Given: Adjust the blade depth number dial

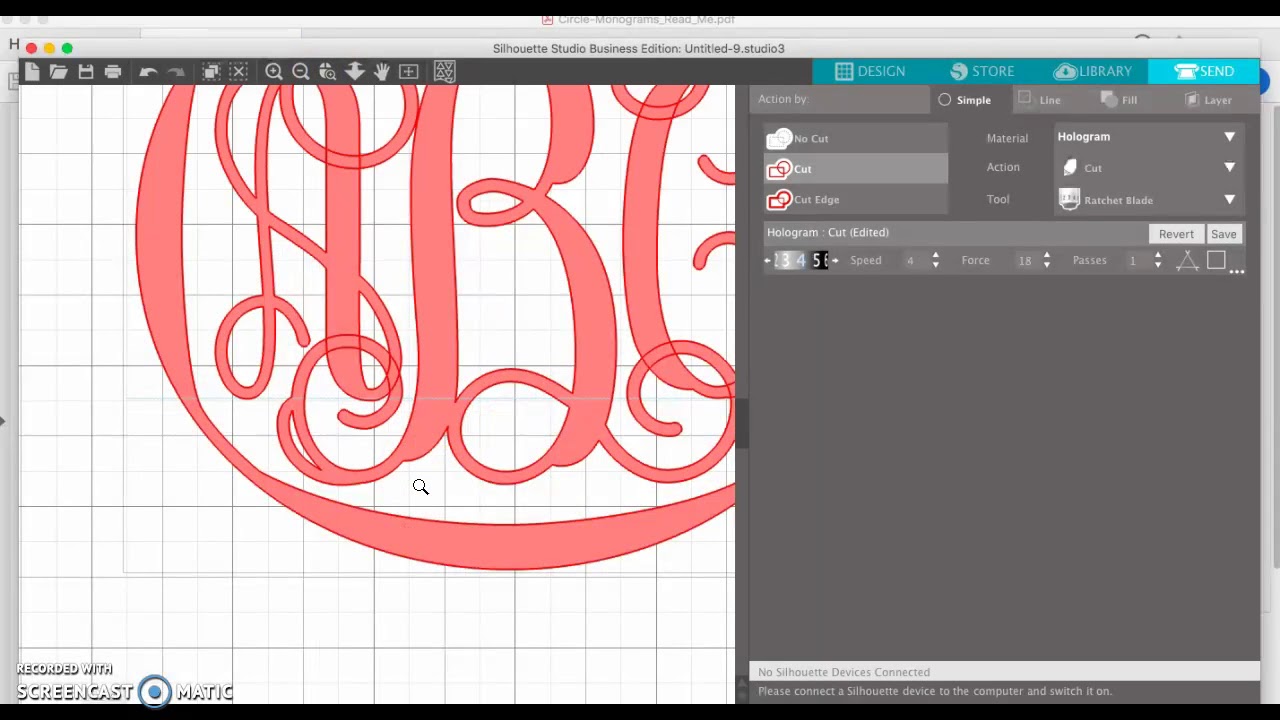Looking at the screenshot, I should 801,261.
